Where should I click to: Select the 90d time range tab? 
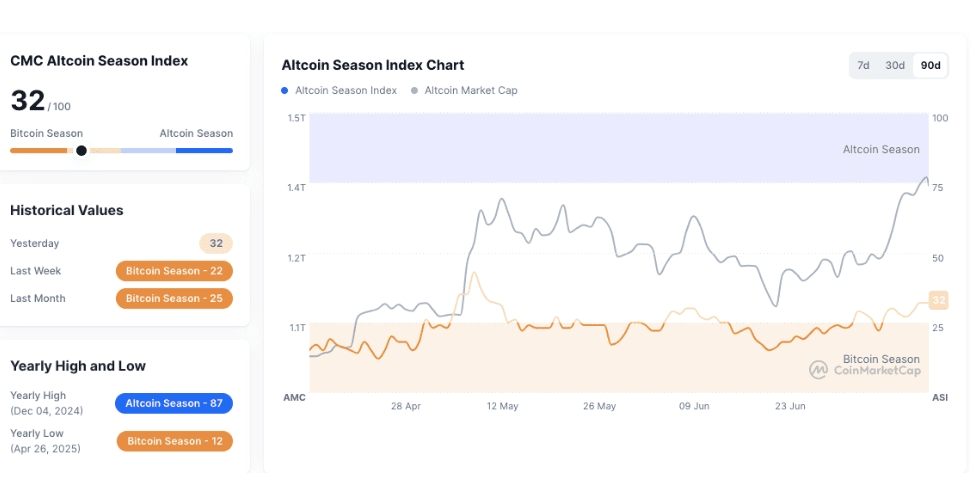930,65
